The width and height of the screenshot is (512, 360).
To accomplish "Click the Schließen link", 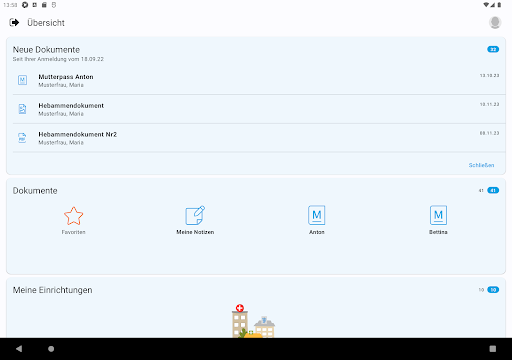I will point(481,165).
